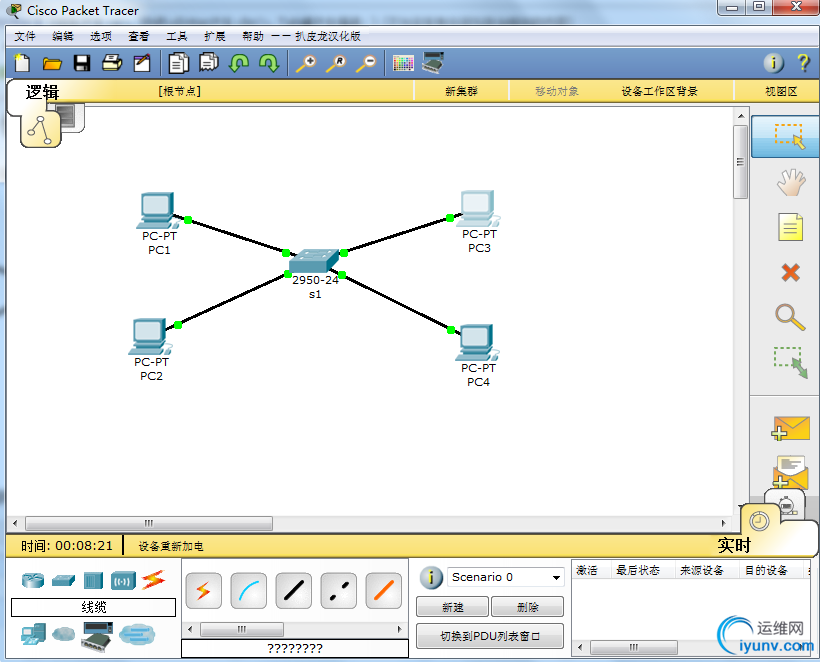Select the 2950-24 switch s1
The image size is (820, 662).
(x=314, y=260)
